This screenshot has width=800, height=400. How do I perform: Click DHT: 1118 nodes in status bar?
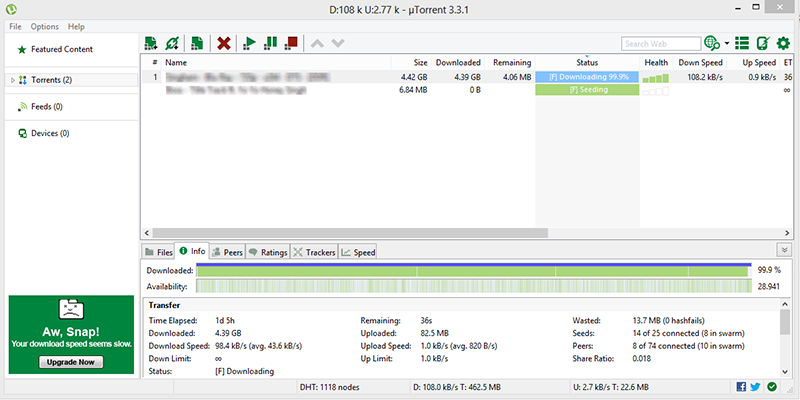[x=330, y=387]
